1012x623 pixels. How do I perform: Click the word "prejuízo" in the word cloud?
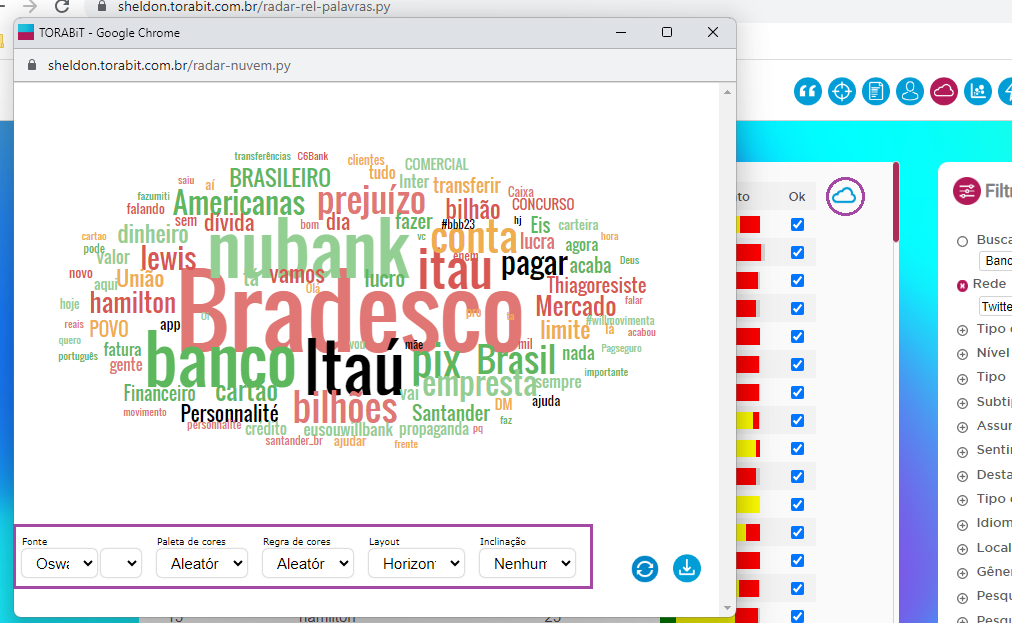click(371, 201)
